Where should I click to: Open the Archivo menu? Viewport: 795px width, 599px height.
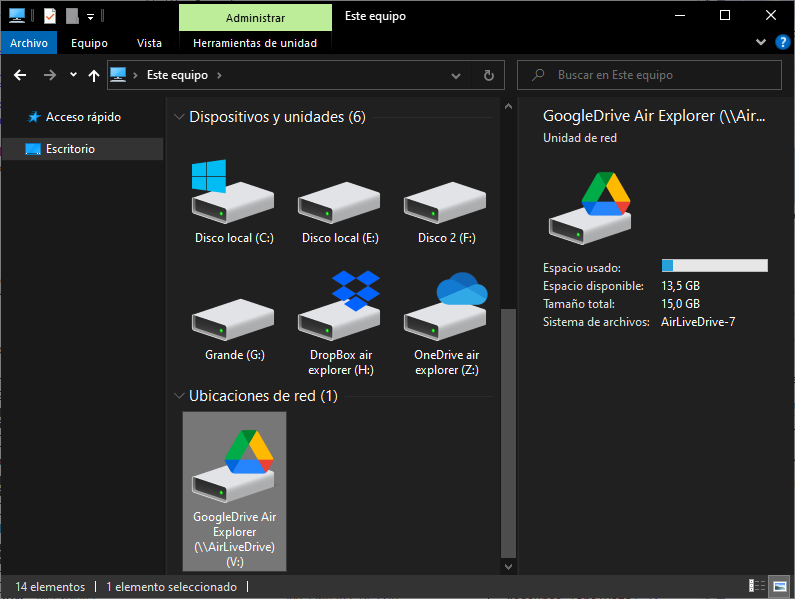pos(29,43)
